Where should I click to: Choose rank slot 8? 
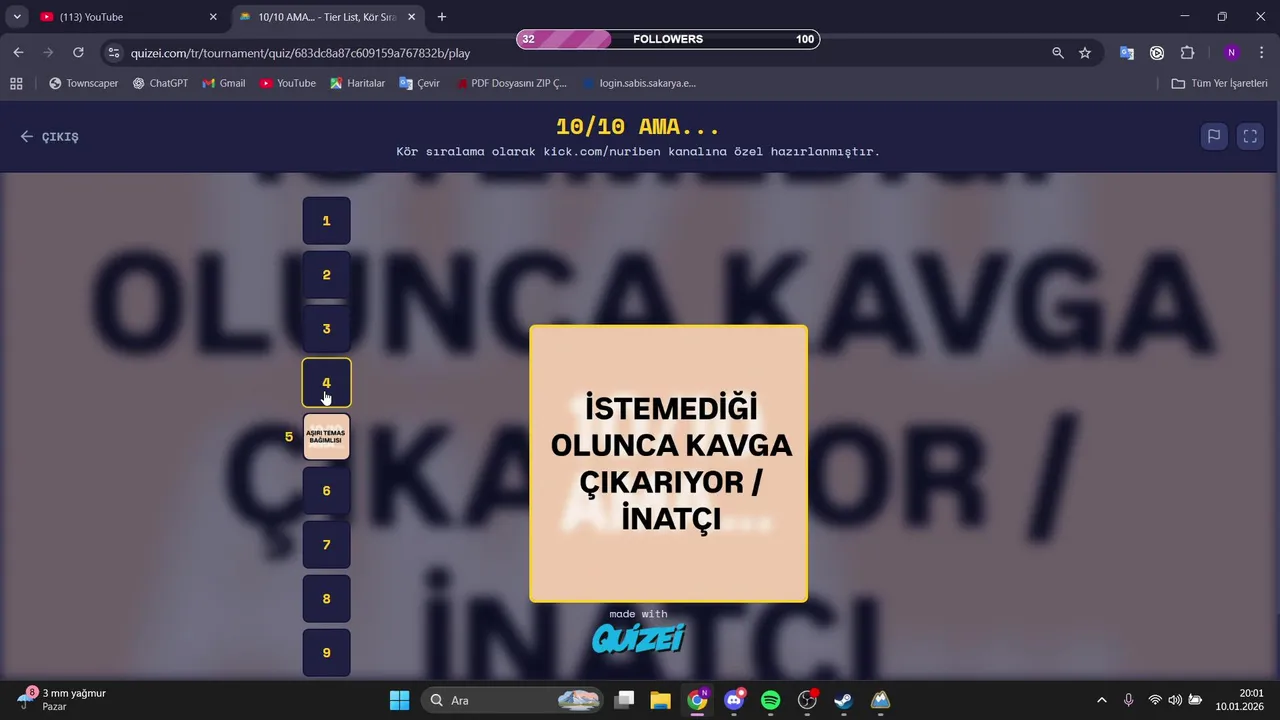[326, 598]
